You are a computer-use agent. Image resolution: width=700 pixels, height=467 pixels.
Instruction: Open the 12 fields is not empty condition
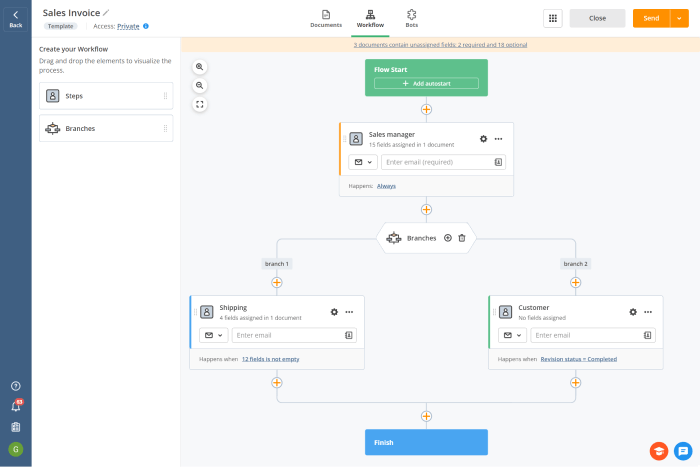tap(271, 359)
